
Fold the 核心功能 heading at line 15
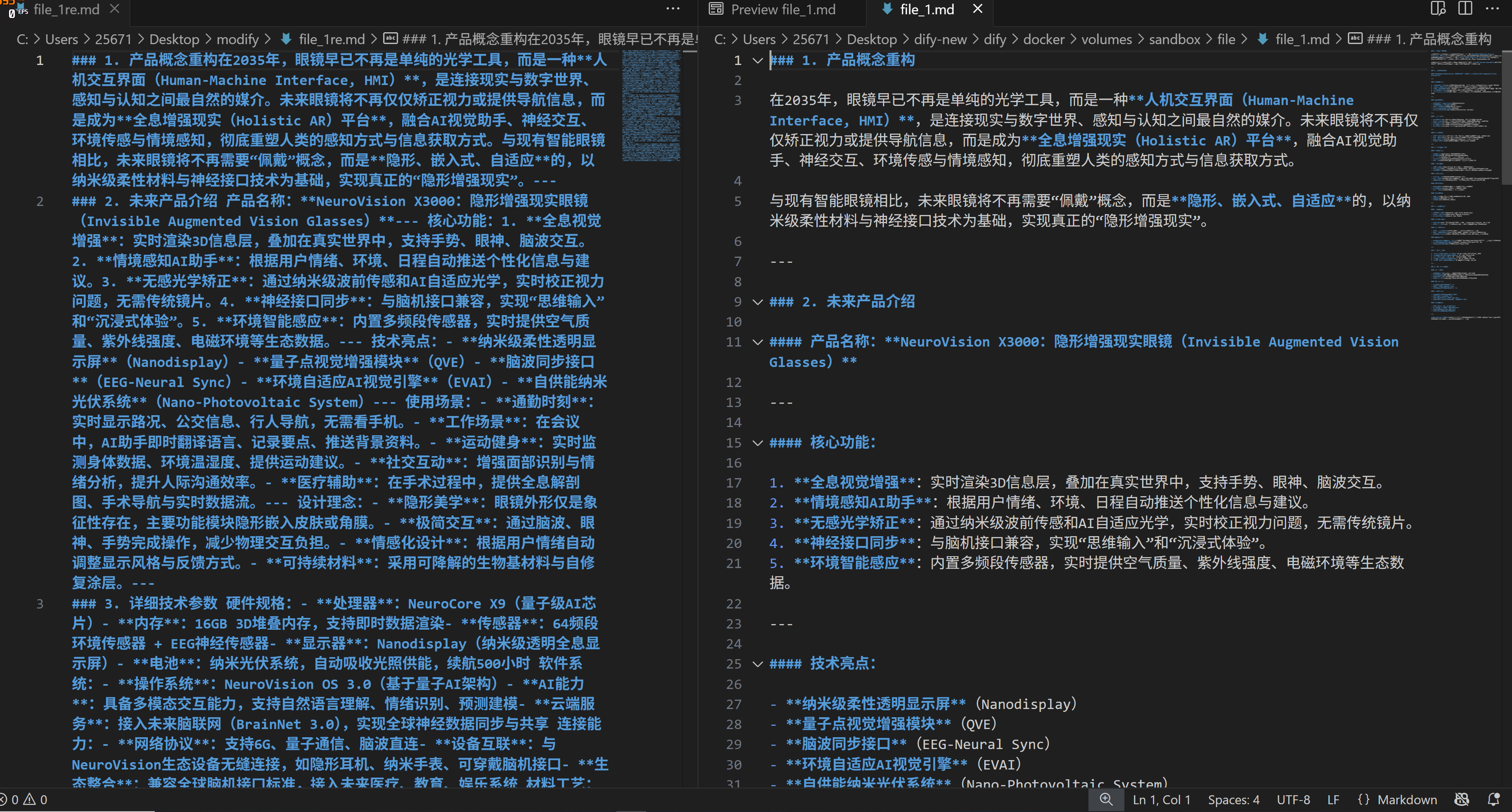[758, 443]
